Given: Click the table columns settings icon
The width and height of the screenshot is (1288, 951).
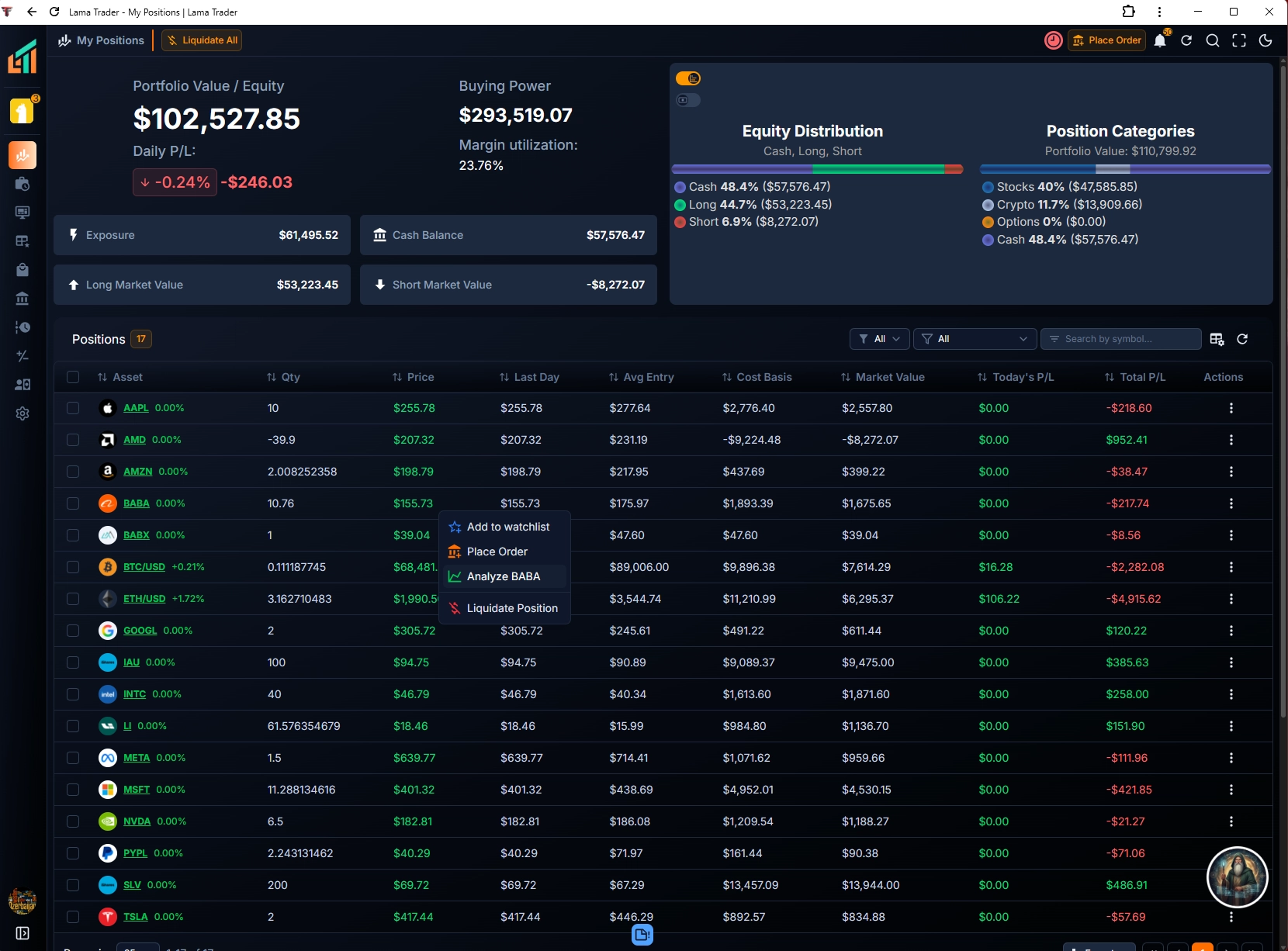Looking at the screenshot, I should (1217, 339).
